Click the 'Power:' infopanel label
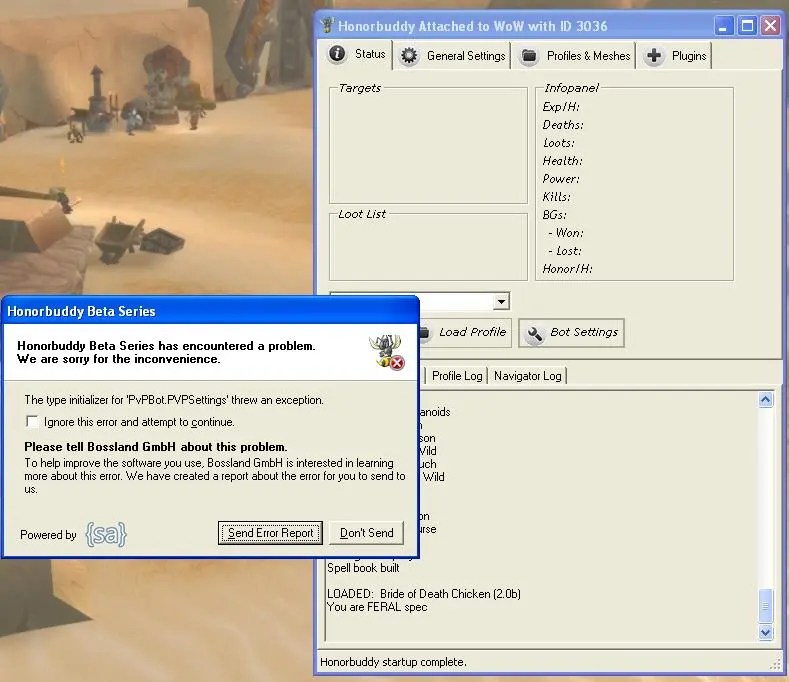Screen dimensions: 789x682 [x=561, y=179]
